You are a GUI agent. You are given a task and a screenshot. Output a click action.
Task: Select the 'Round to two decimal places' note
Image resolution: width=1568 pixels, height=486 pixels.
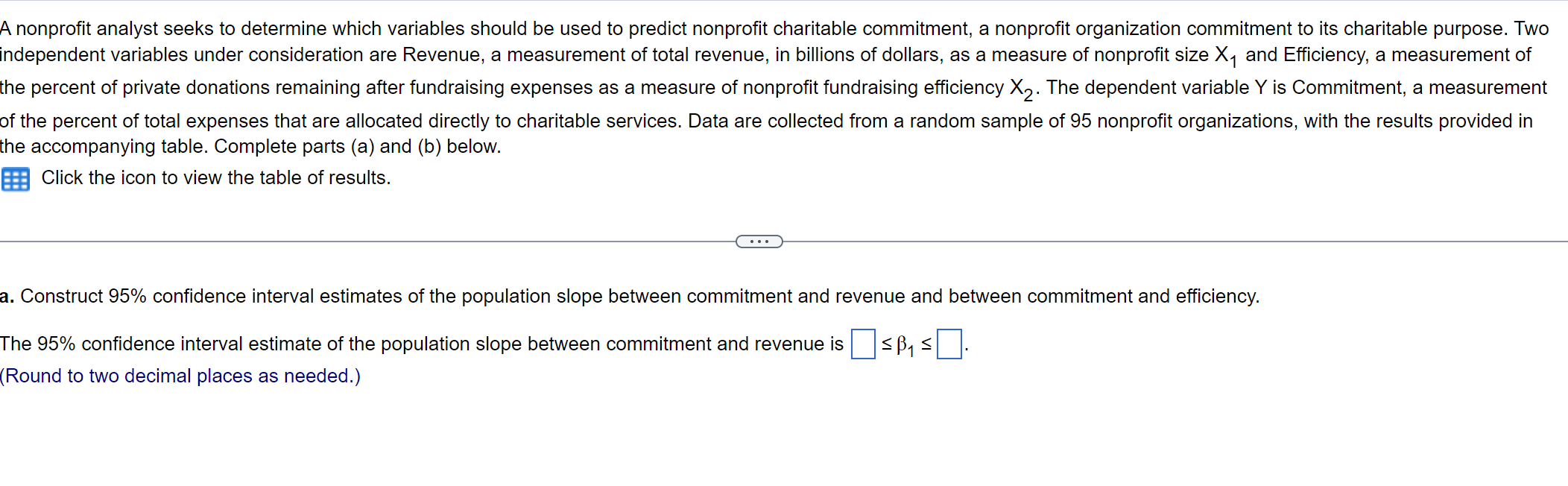tap(179, 376)
